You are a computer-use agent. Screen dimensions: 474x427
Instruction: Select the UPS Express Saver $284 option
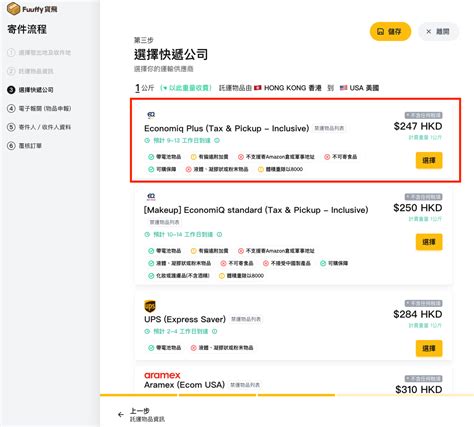(x=429, y=348)
